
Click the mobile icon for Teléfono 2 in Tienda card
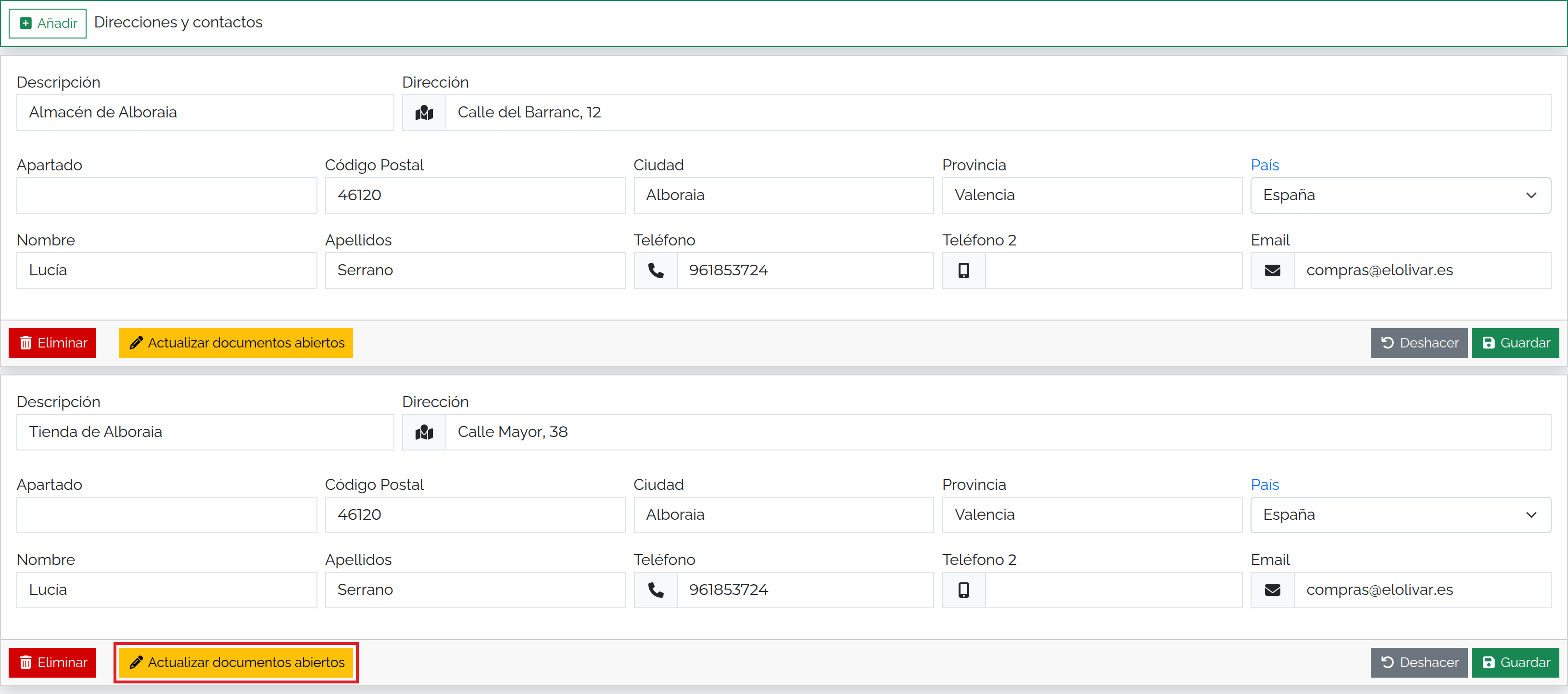tap(964, 590)
